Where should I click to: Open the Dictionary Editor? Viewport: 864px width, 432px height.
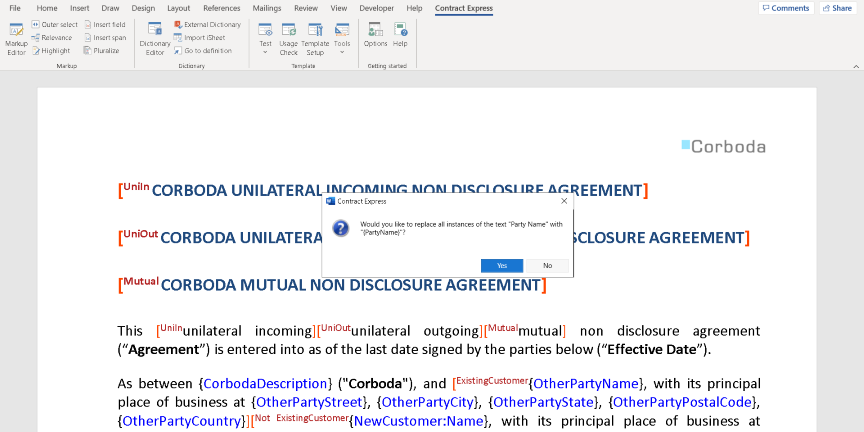tap(155, 39)
